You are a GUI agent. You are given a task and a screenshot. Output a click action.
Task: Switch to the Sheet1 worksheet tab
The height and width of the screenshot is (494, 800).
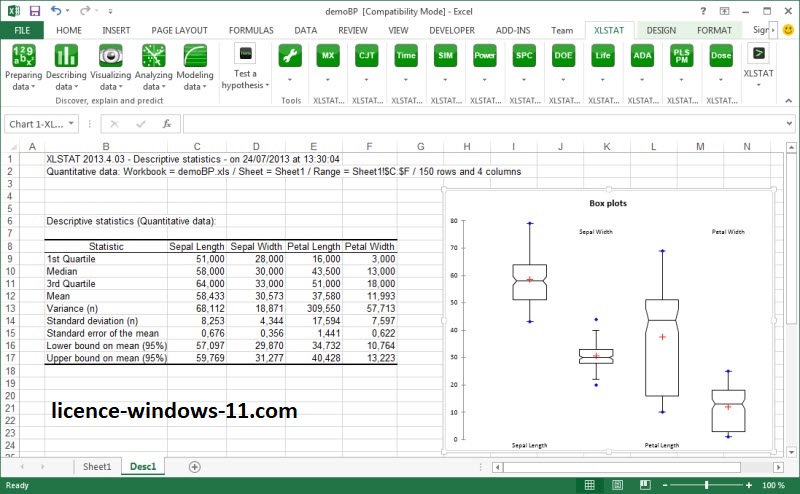pos(97,467)
